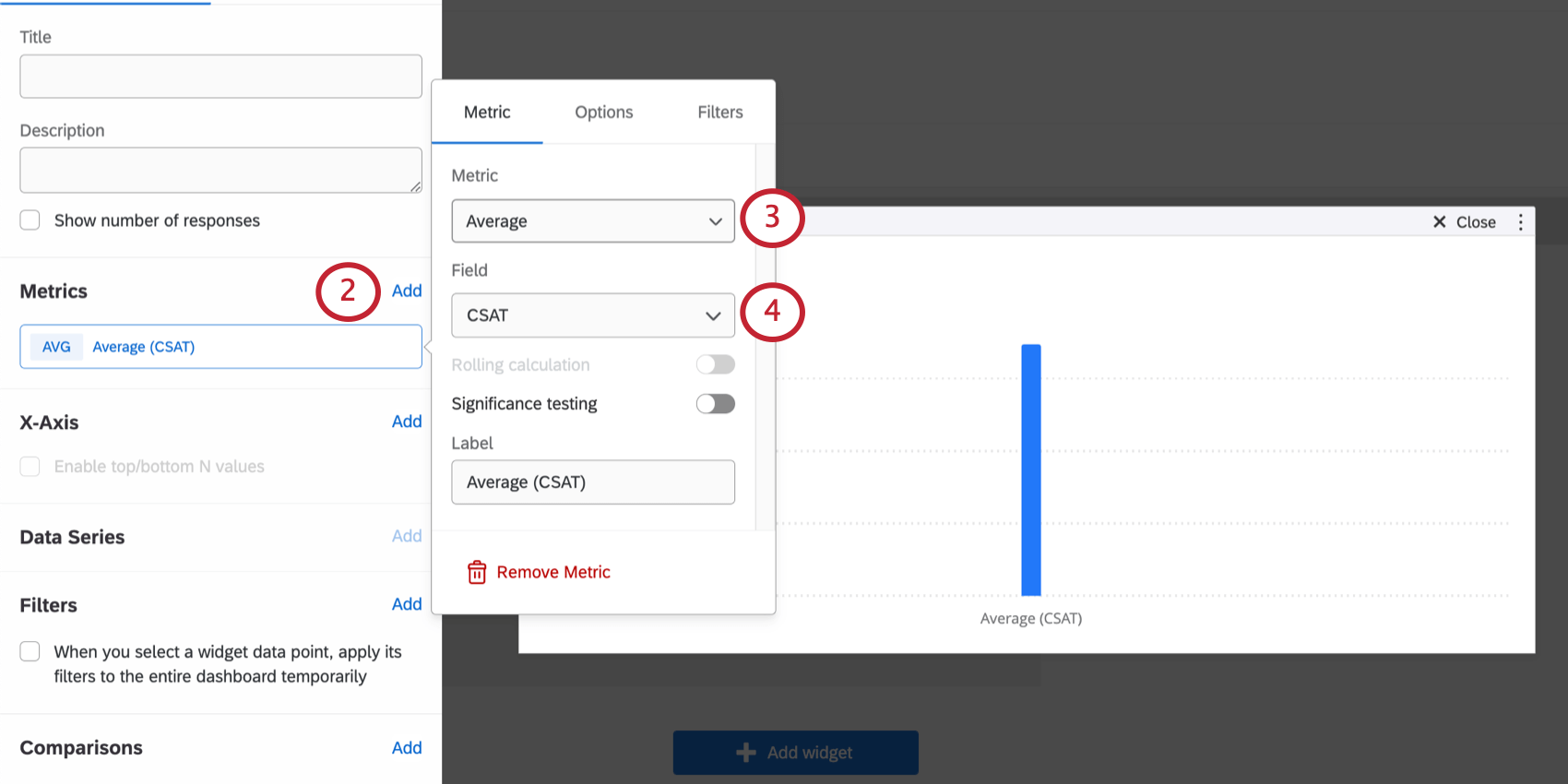Click the plus icon on Add widget
1568x784 pixels.
(746, 753)
